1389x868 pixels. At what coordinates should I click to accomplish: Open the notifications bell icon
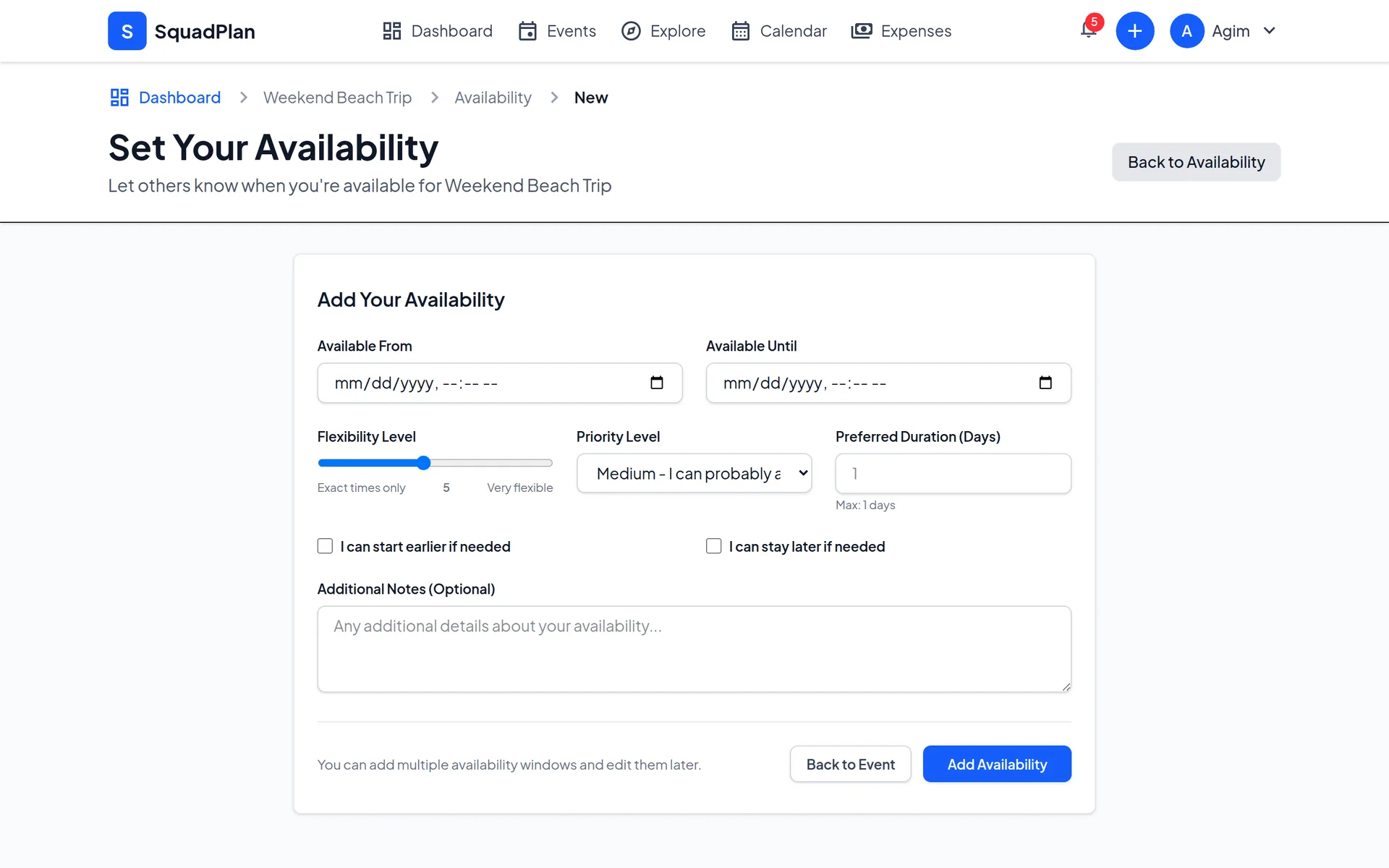pos(1088,30)
